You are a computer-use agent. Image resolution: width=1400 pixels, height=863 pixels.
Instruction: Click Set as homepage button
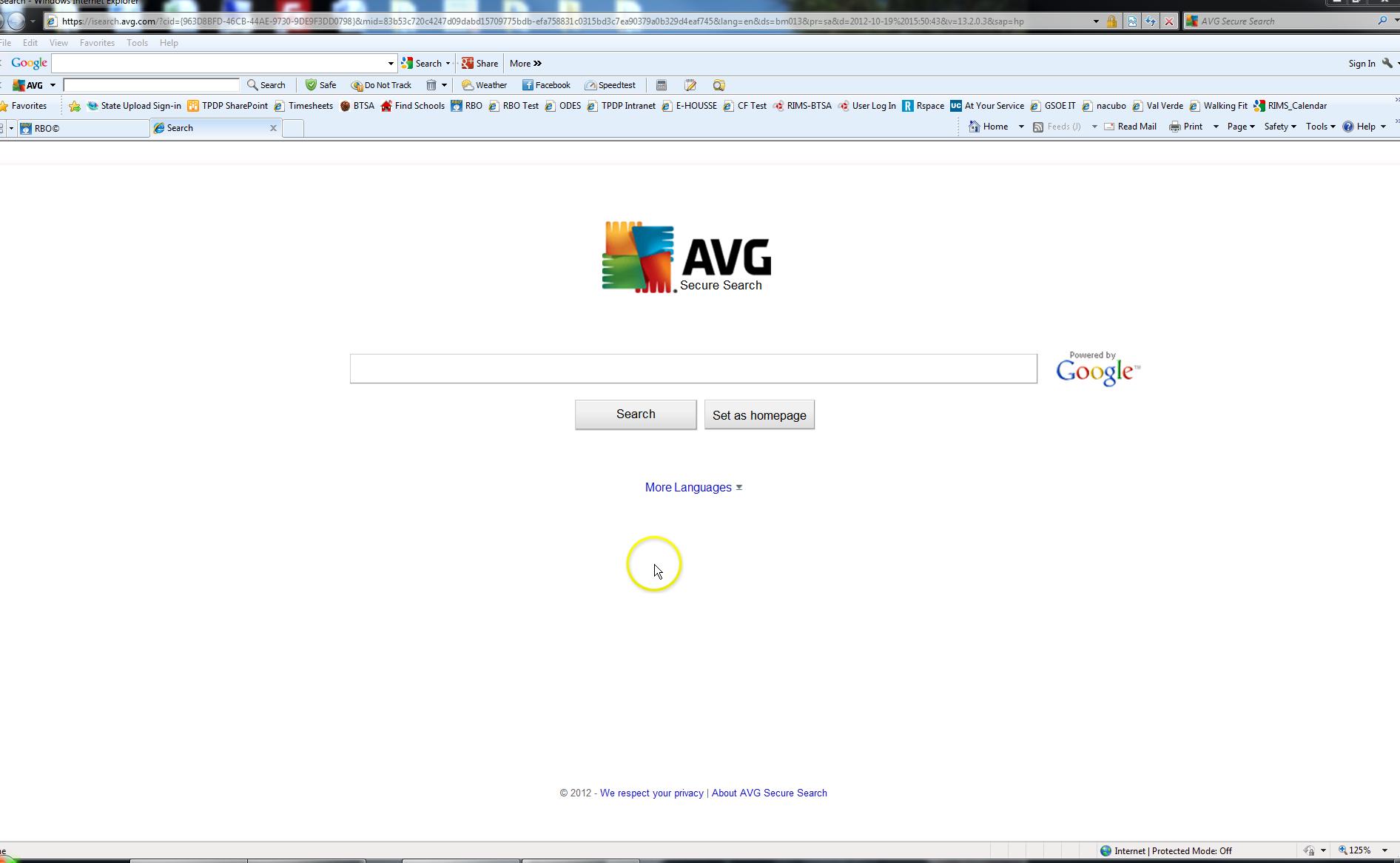pyautogui.click(x=759, y=415)
